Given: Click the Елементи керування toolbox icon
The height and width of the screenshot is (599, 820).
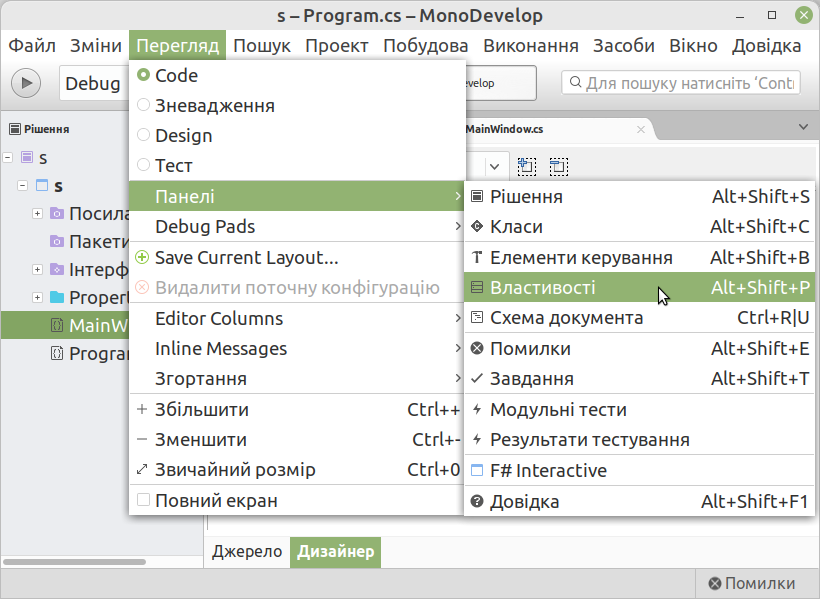Looking at the screenshot, I should (x=477, y=257).
